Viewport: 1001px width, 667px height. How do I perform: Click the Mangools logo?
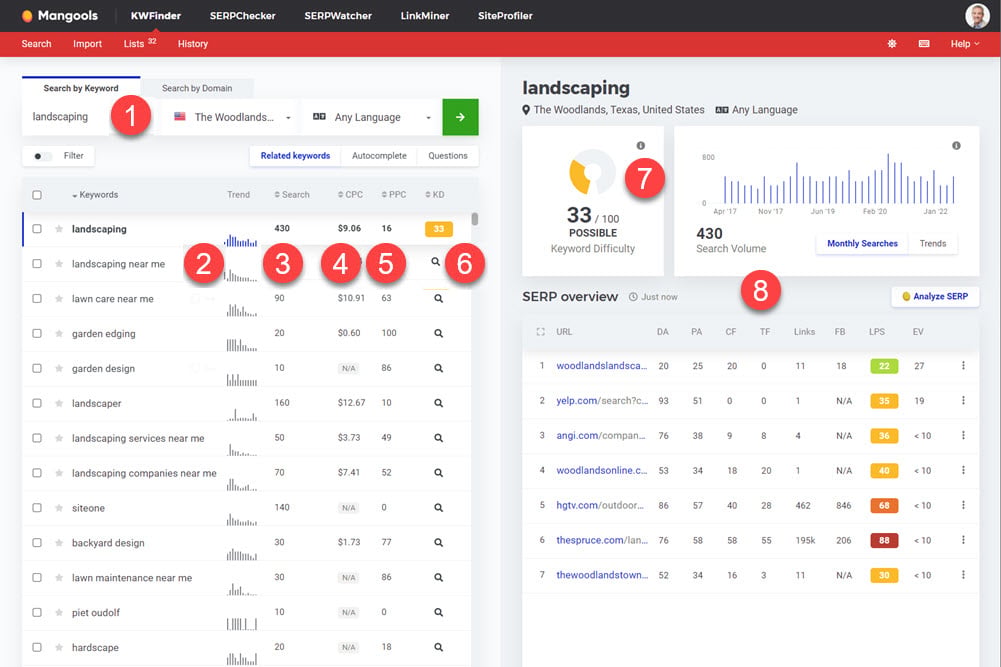tap(60, 16)
